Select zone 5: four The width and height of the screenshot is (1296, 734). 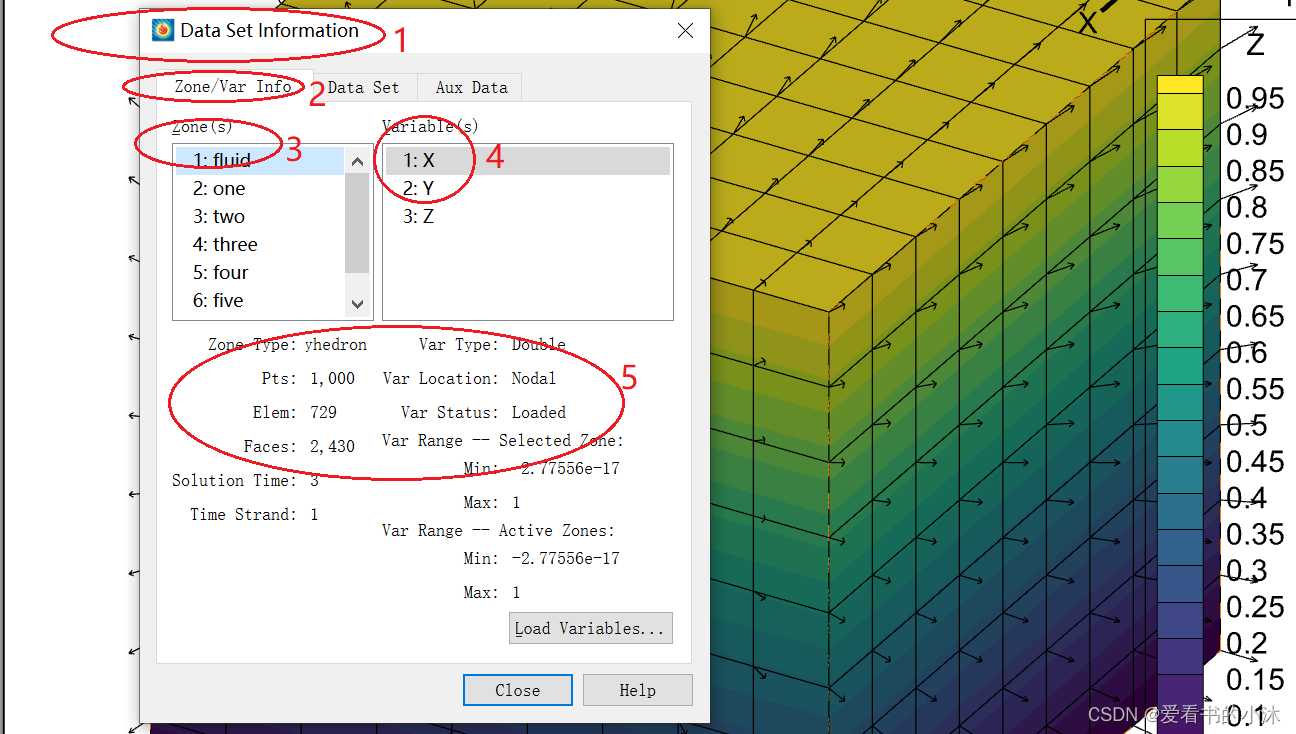pos(220,273)
